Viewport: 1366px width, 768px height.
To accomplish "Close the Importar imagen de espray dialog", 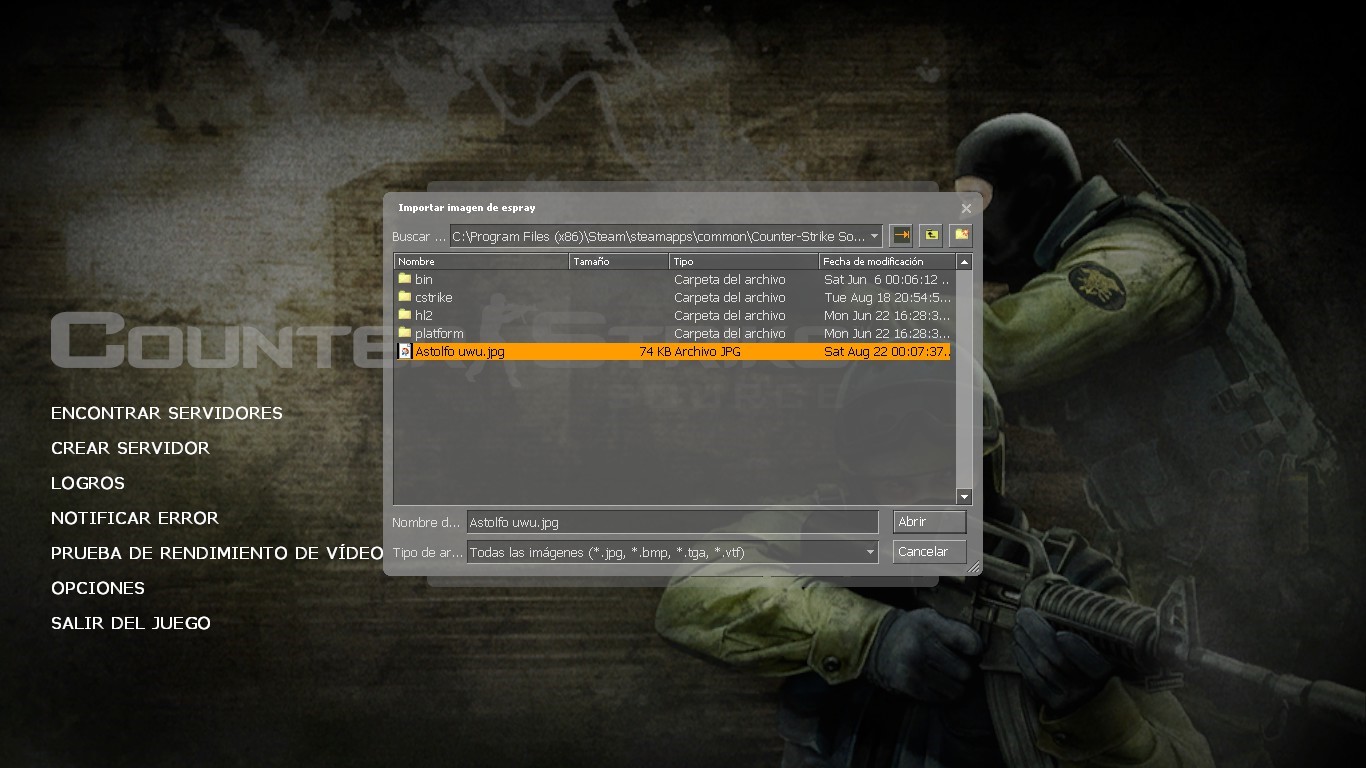I will pyautogui.click(x=966, y=208).
